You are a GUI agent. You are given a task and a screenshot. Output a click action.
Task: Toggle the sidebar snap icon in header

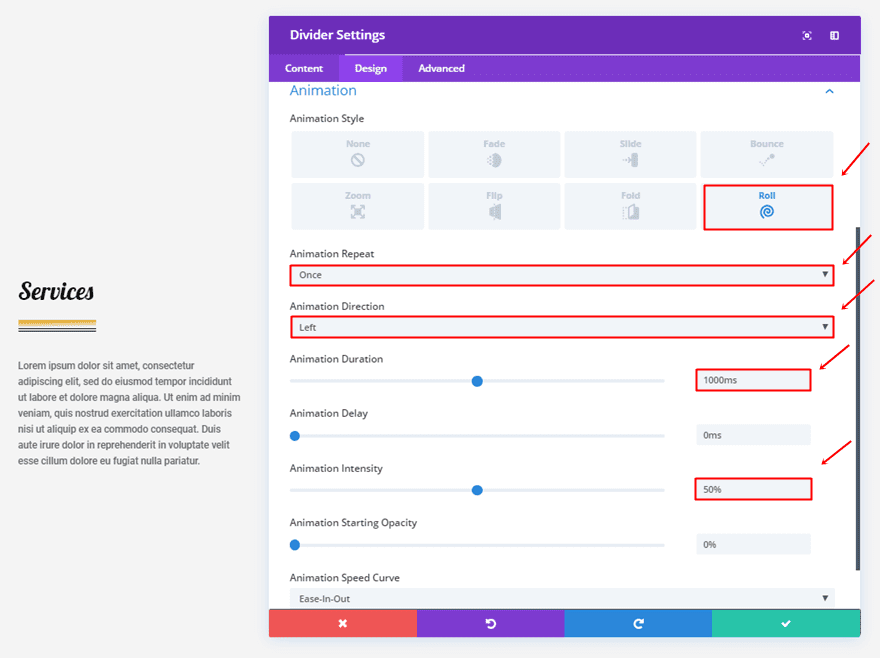(x=834, y=35)
